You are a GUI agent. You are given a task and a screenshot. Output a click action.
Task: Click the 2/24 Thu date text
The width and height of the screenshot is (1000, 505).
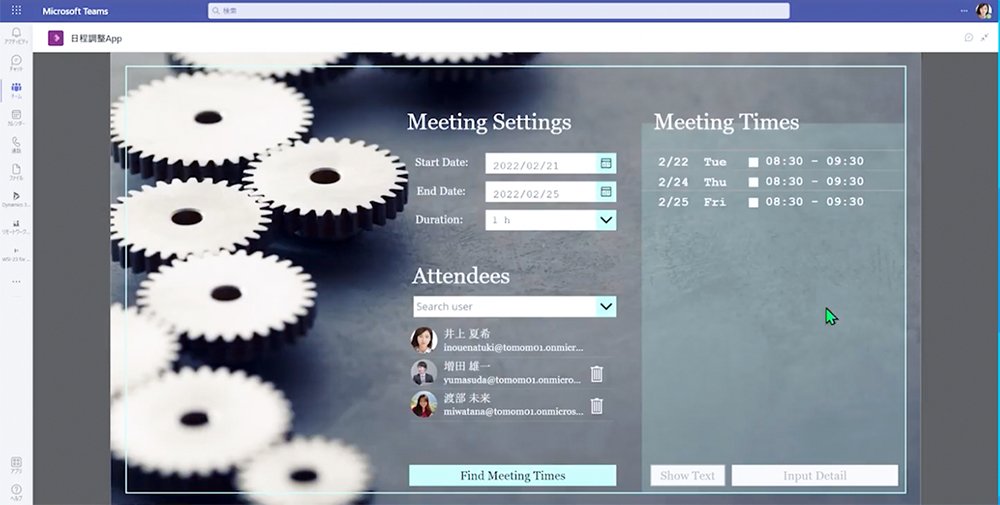click(x=693, y=182)
